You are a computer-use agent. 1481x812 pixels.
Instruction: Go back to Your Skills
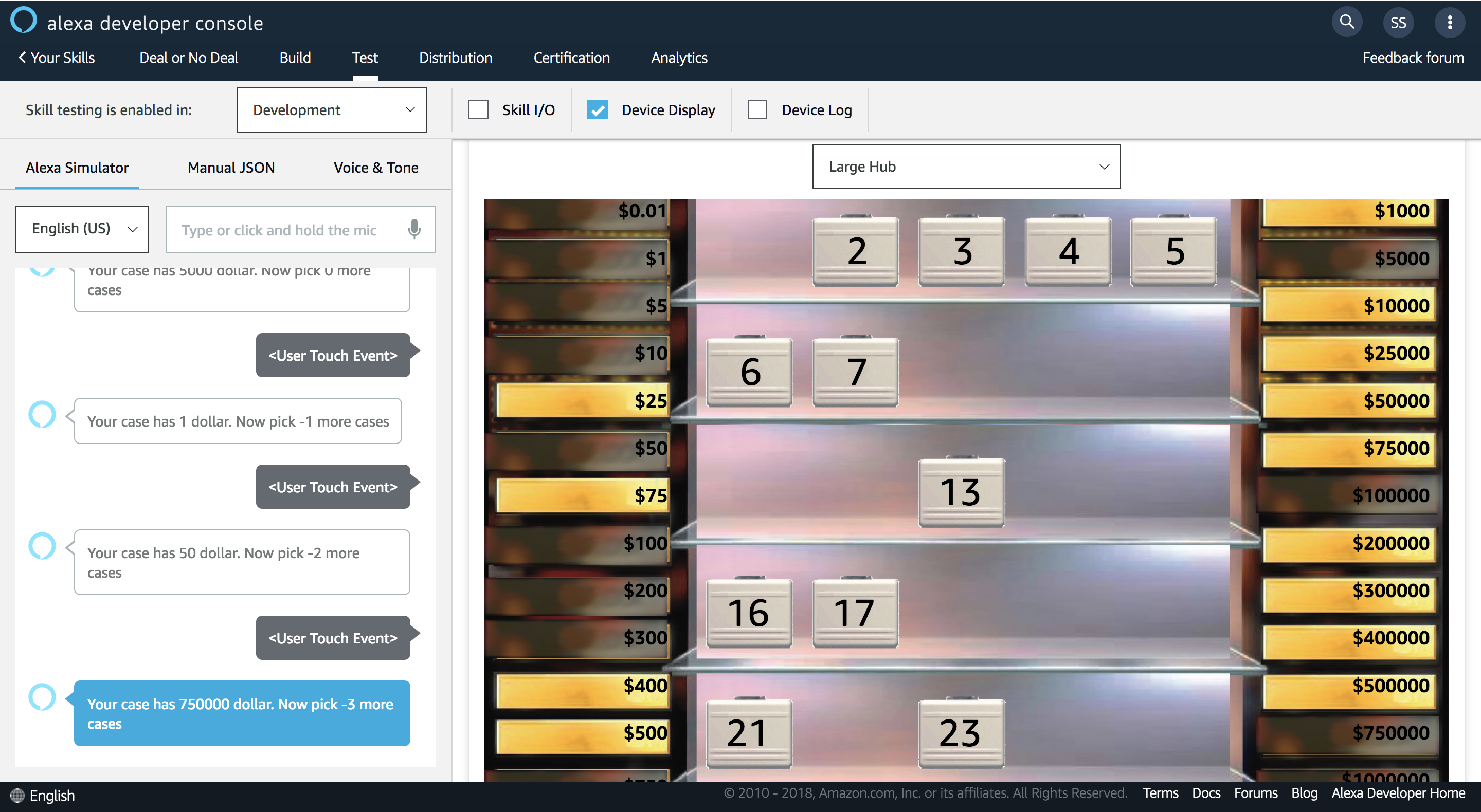(x=57, y=58)
